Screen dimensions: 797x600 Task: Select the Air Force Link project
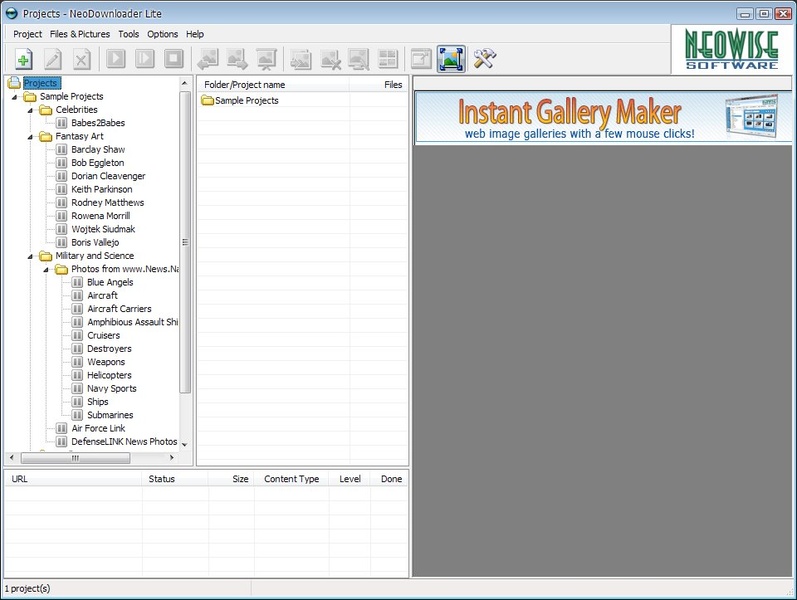pos(98,428)
